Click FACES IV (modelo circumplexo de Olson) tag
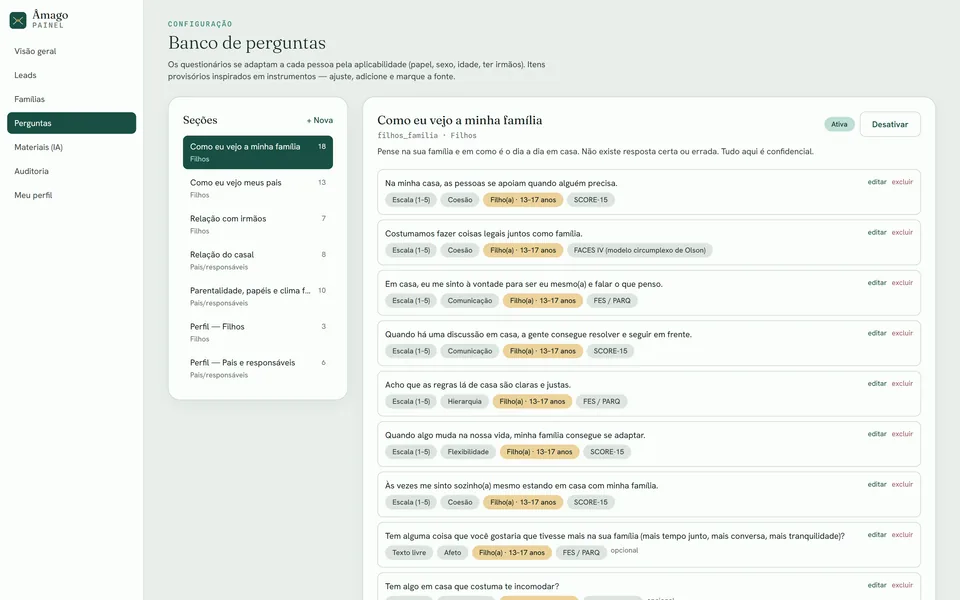 pyautogui.click(x=639, y=250)
